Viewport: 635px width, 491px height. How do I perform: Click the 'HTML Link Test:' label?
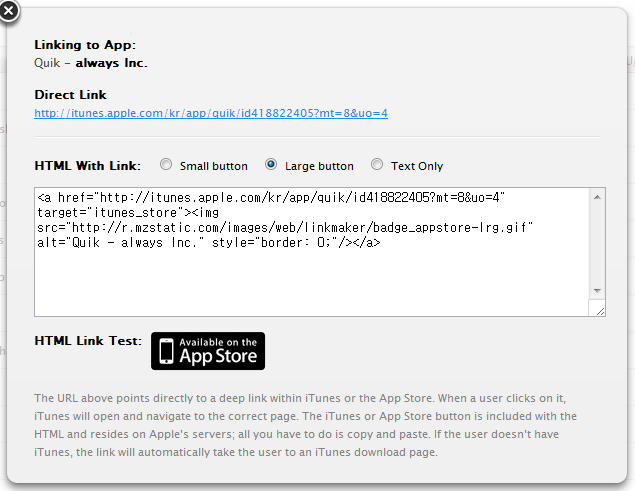[88, 341]
